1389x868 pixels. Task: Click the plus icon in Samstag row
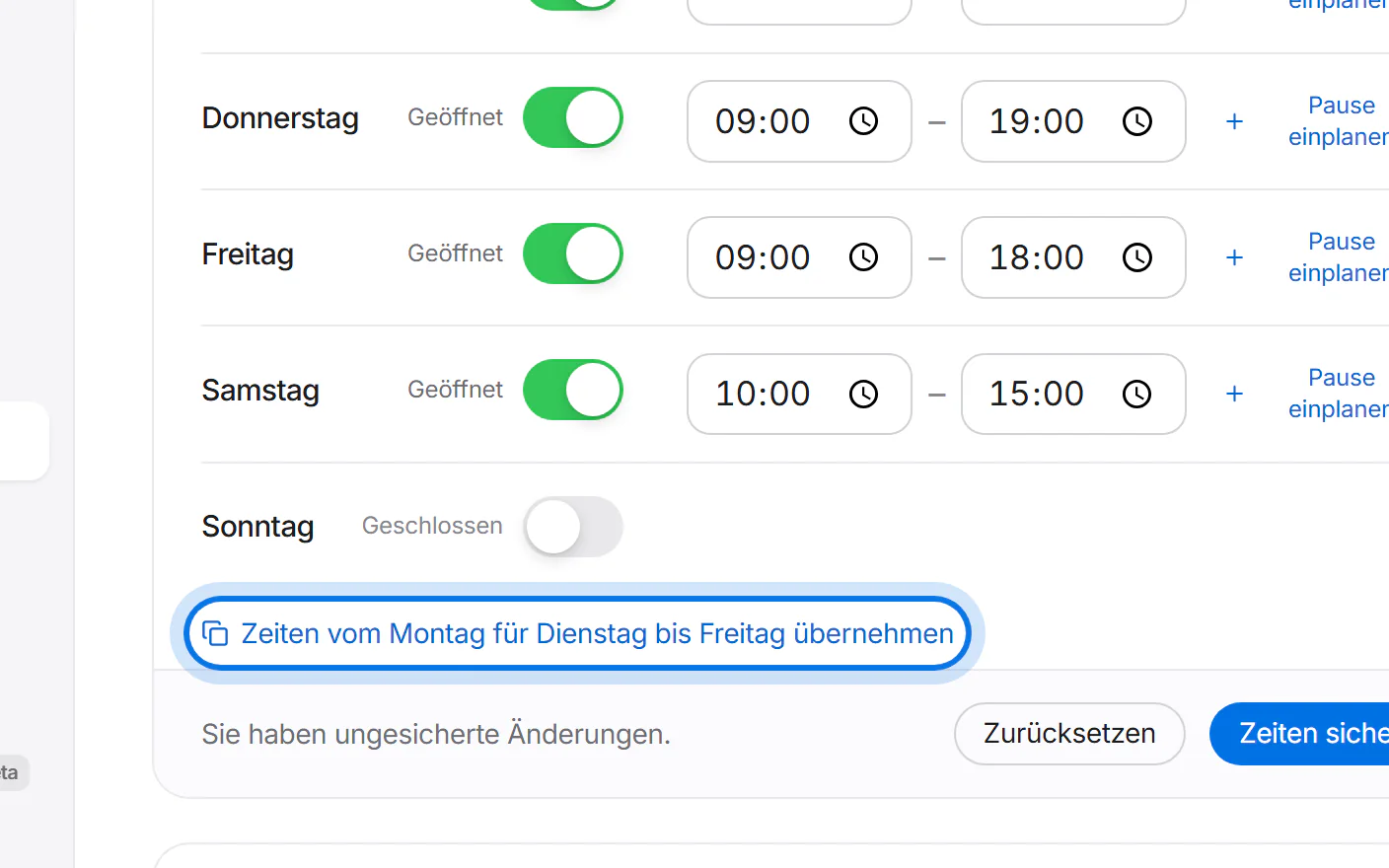1234,394
